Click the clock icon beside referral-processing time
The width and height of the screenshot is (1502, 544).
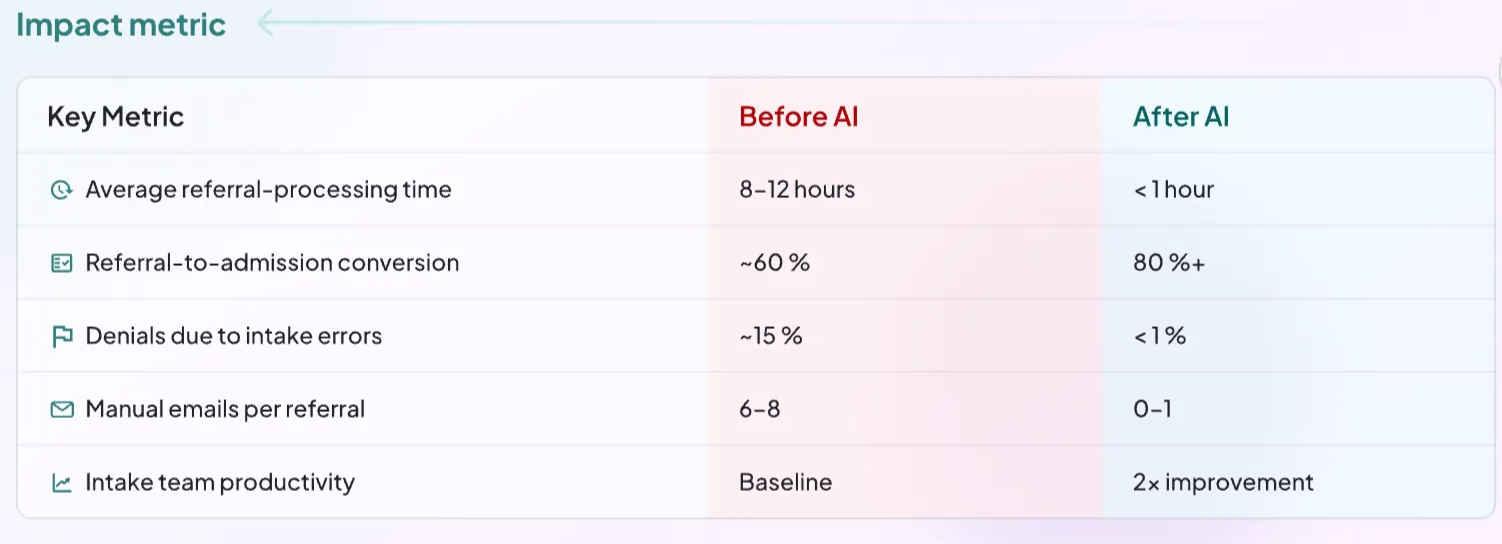coord(62,190)
